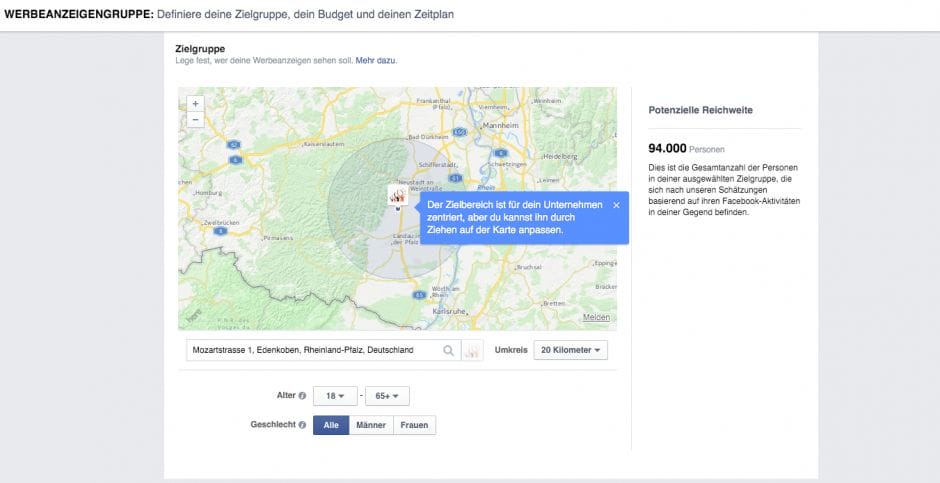This screenshot has width=940, height=483.
Task: Click the Zielgruppe section heading
Action: 200,49
